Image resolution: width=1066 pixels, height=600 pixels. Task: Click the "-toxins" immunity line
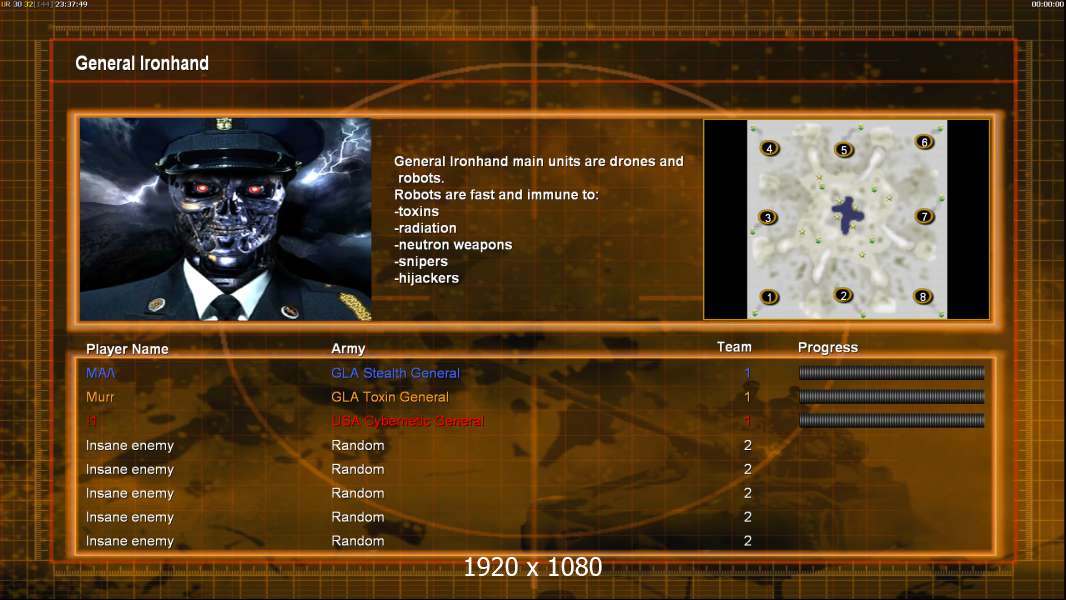tap(416, 211)
